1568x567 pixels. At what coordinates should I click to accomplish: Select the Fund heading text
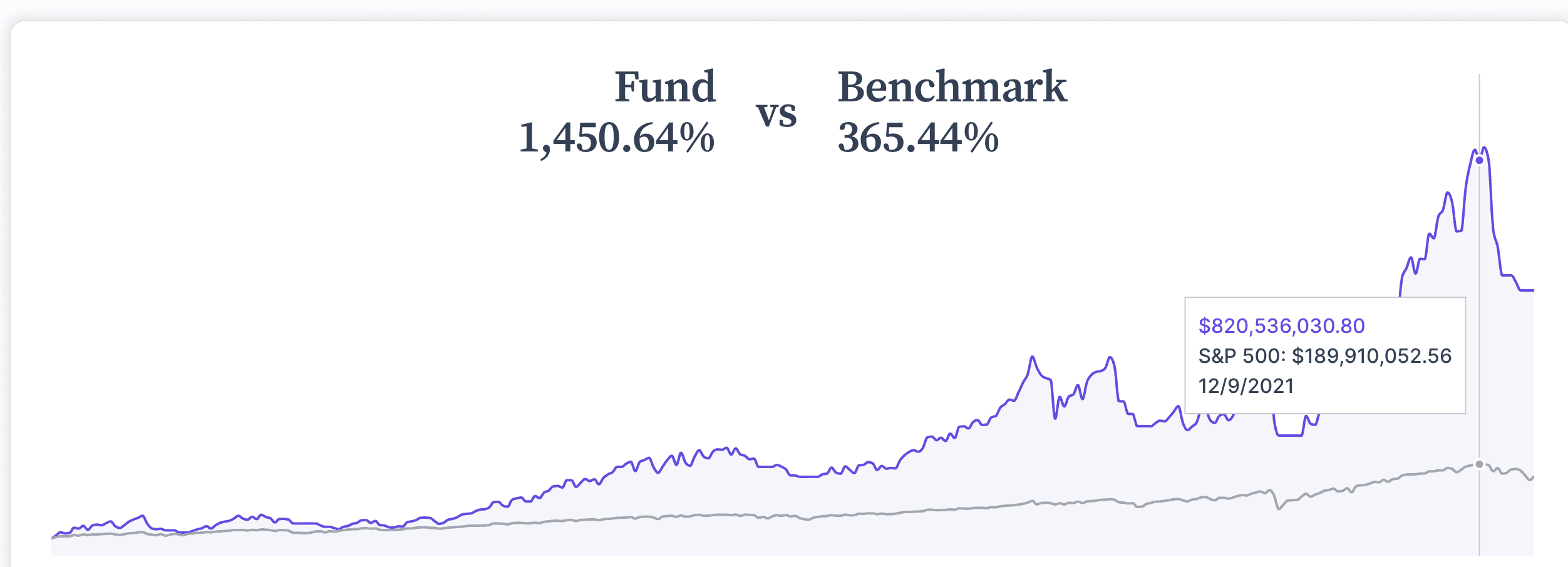tap(665, 86)
